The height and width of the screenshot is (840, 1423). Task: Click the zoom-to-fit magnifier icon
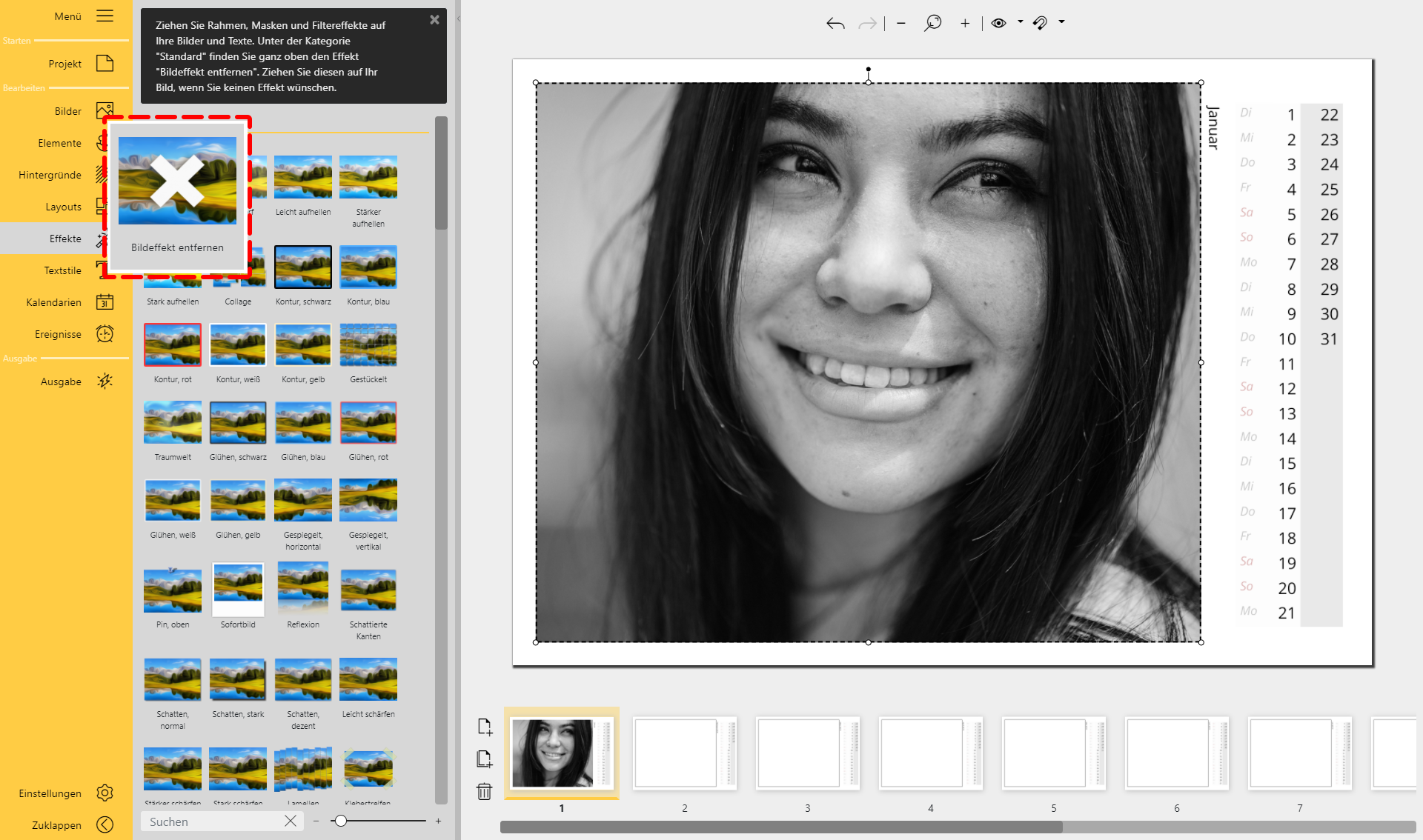[x=932, y=23]
